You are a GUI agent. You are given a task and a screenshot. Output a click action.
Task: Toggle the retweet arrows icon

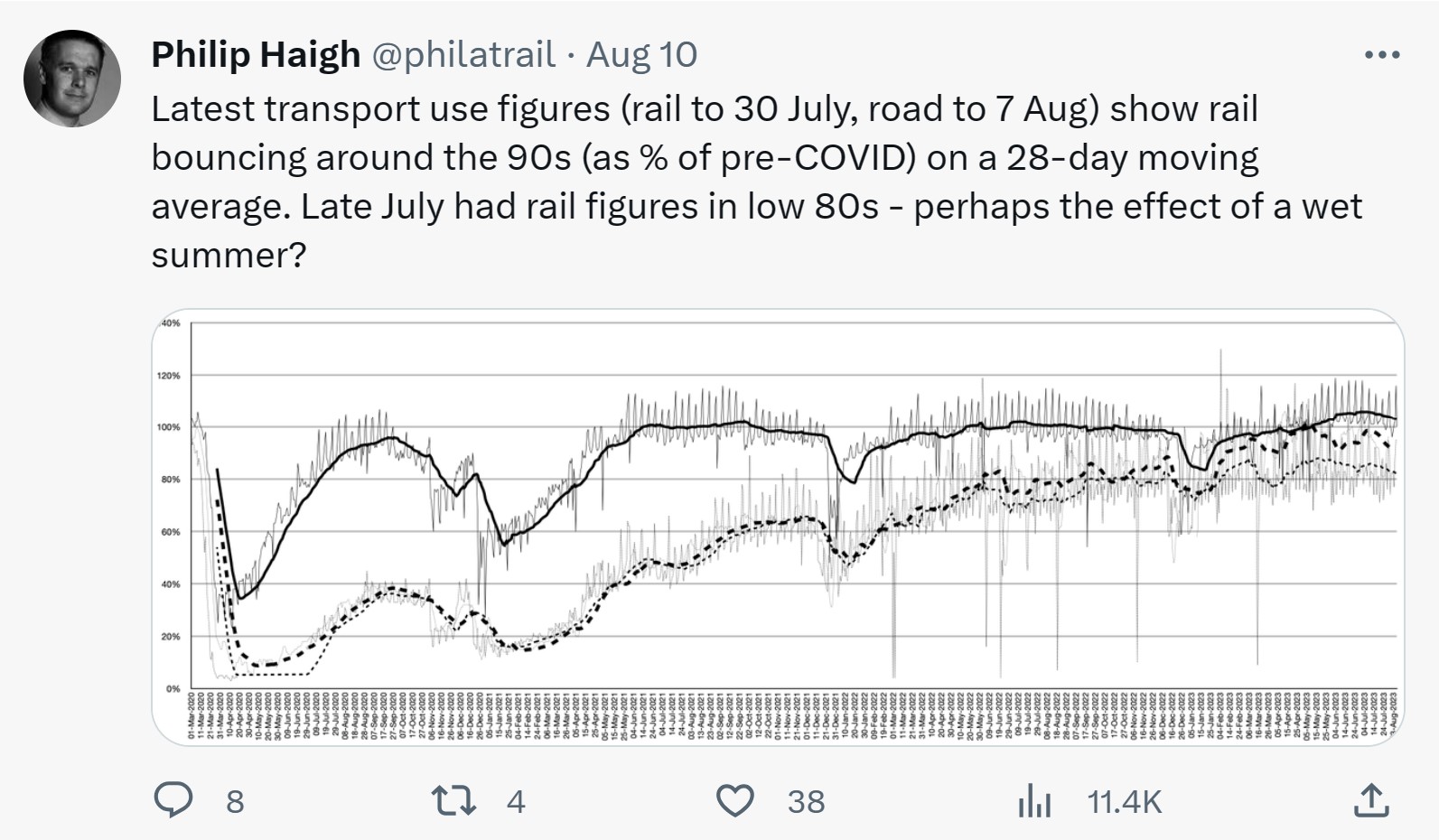[453, 800]
